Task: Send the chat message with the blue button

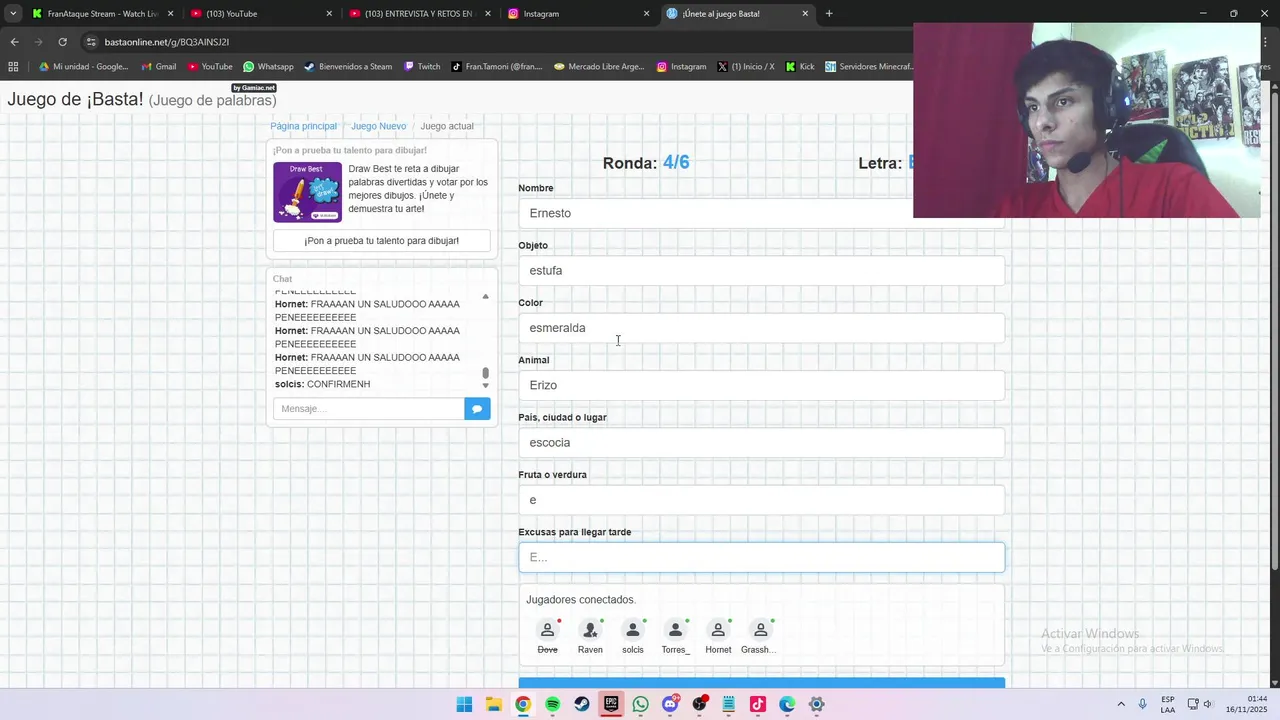Action: (x=477, y=408)
